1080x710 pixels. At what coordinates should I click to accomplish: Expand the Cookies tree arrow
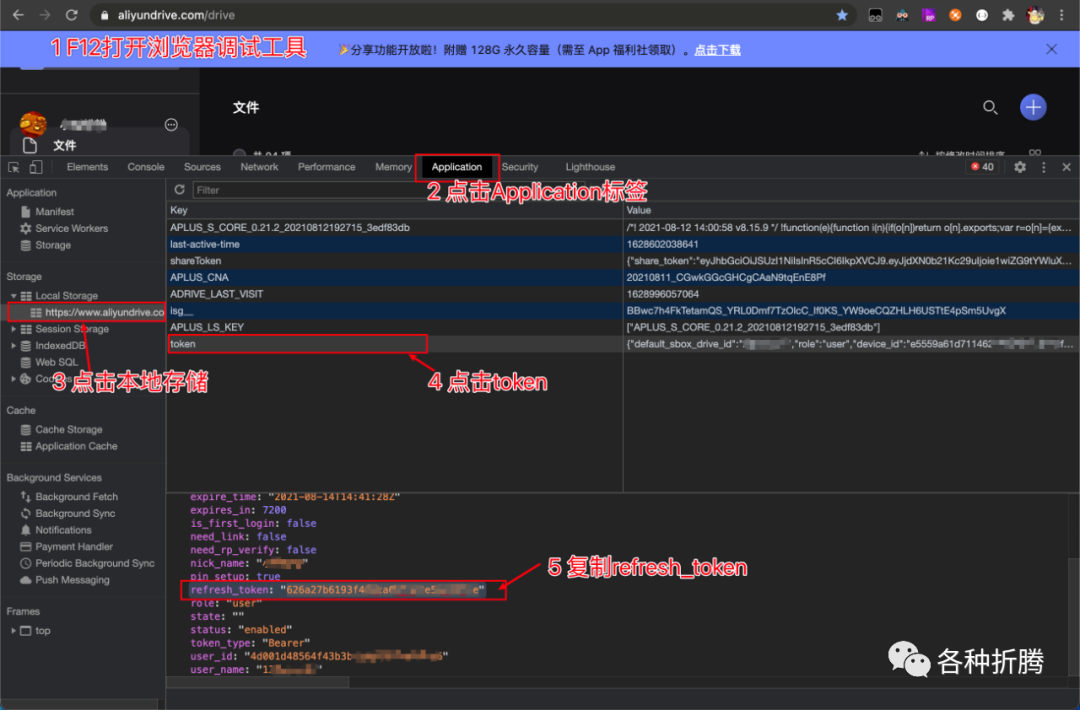pos(13,379)
